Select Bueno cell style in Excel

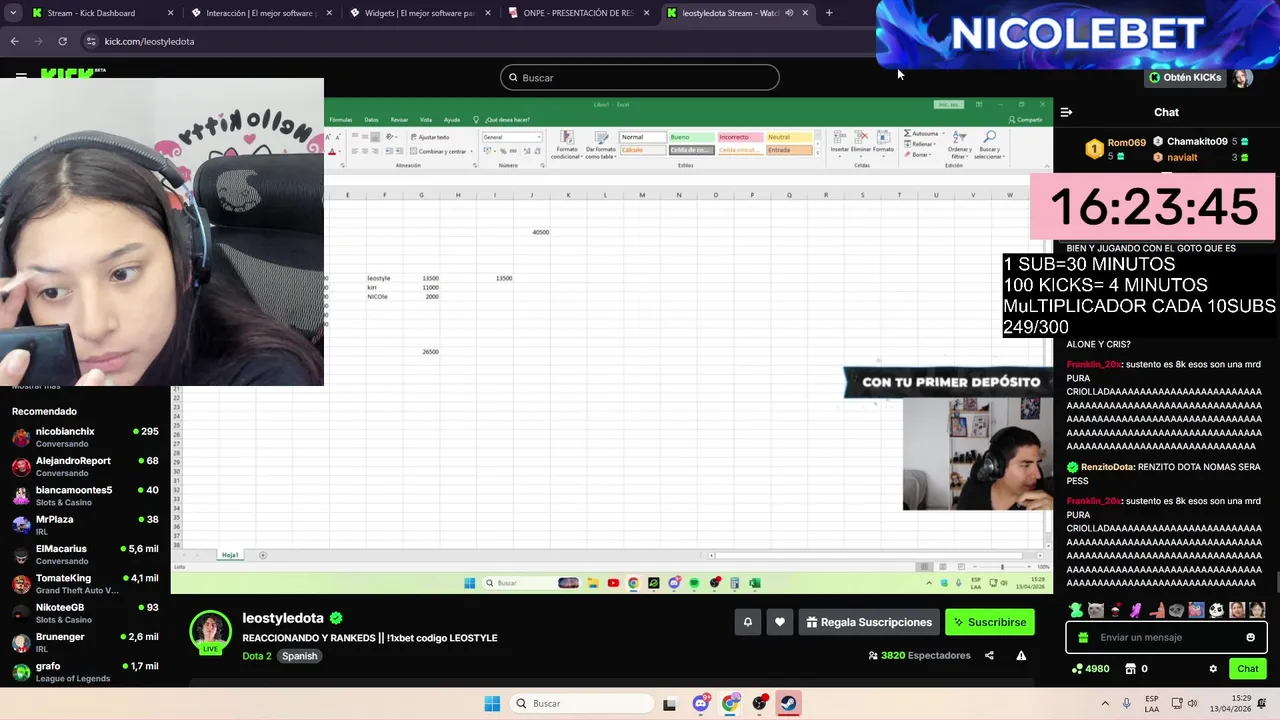click(x=691, y=137)
